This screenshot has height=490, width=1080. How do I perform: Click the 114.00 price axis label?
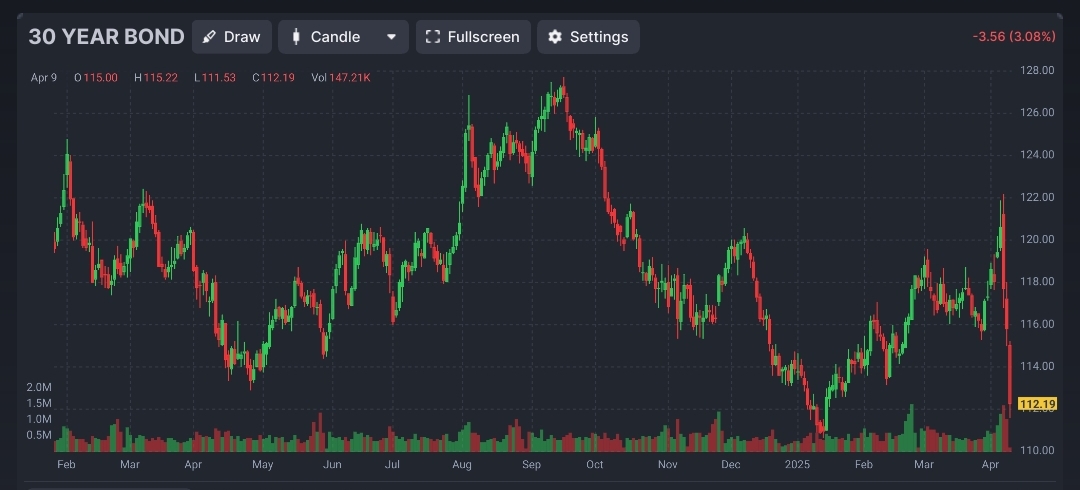(x=1037, y=366)
